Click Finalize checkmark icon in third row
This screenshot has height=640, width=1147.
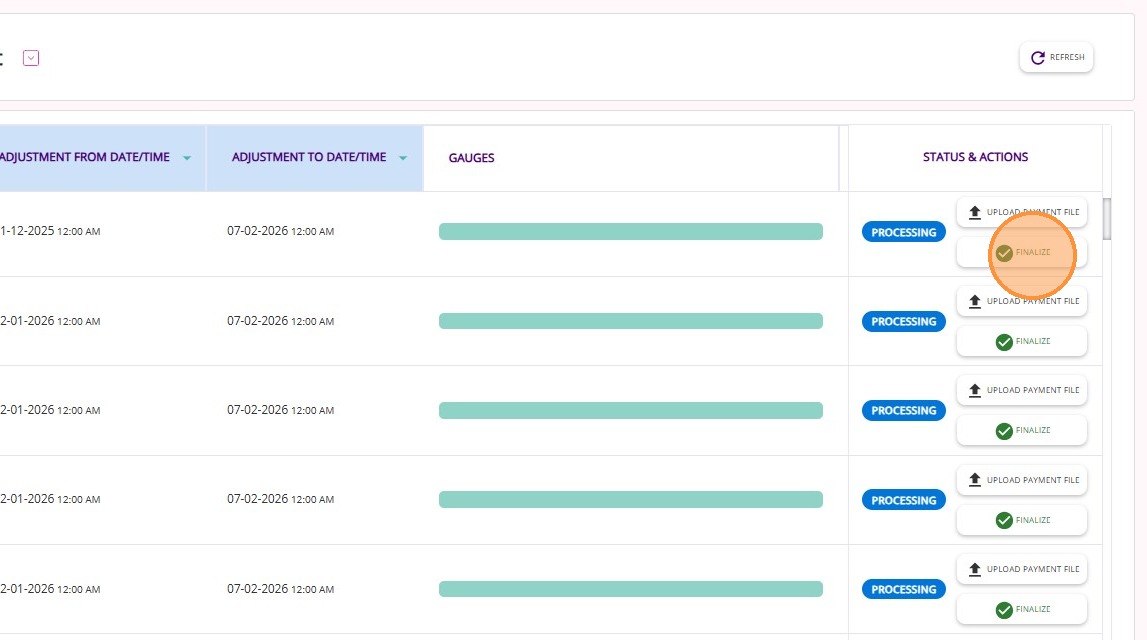coord(1004,431)
